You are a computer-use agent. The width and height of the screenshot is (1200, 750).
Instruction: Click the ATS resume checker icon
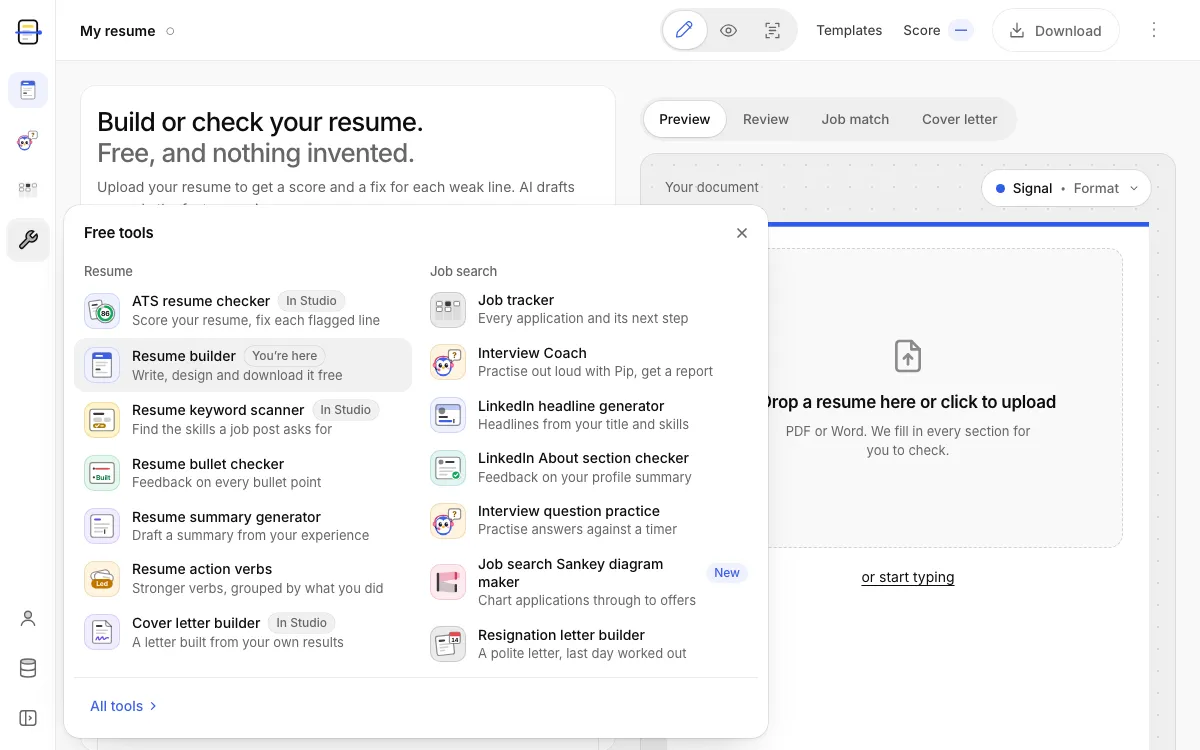click(x=102, y=310)
